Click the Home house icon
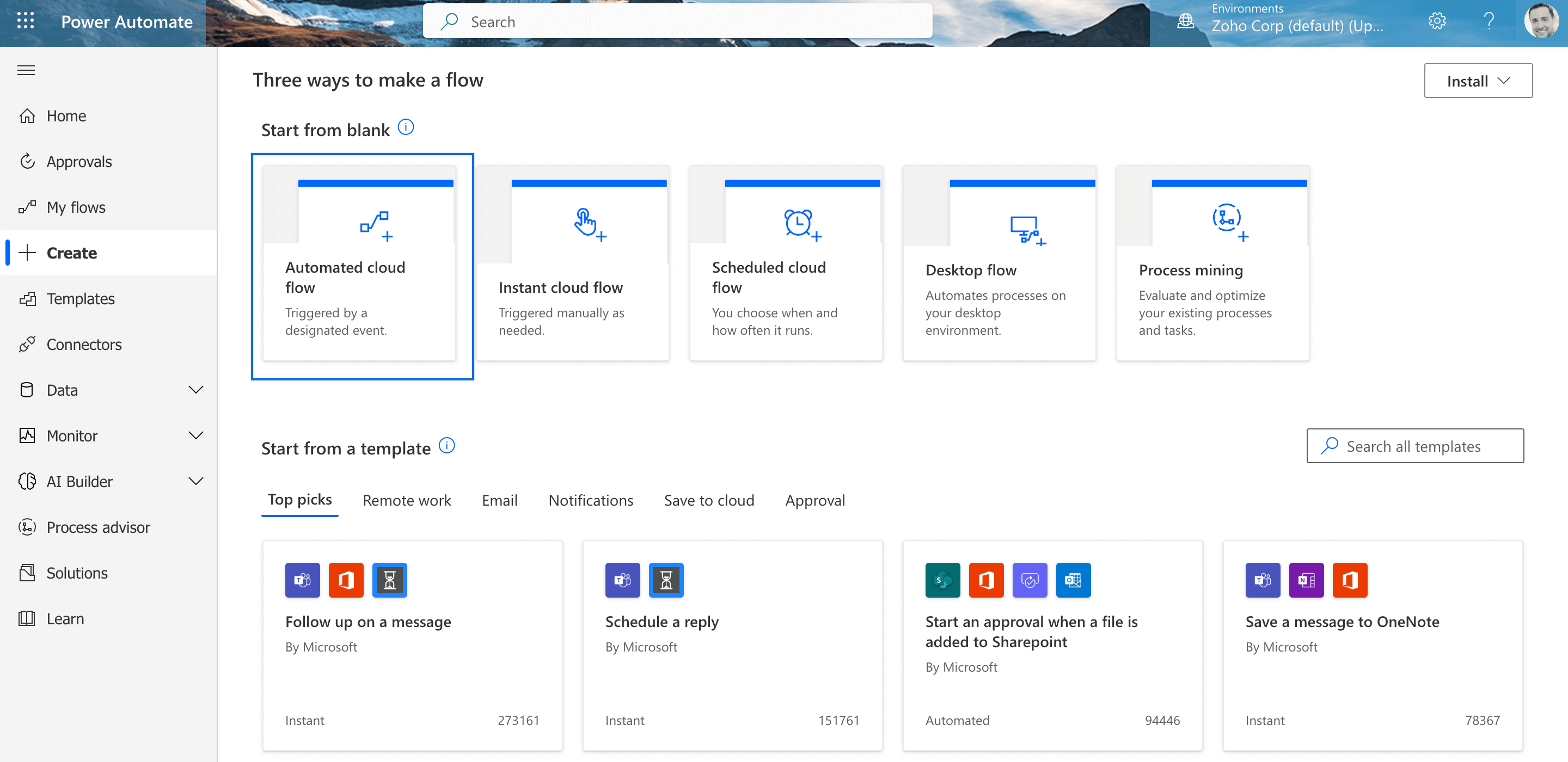Viewport: 1568px width, 762px height. [x=27, y=115]
